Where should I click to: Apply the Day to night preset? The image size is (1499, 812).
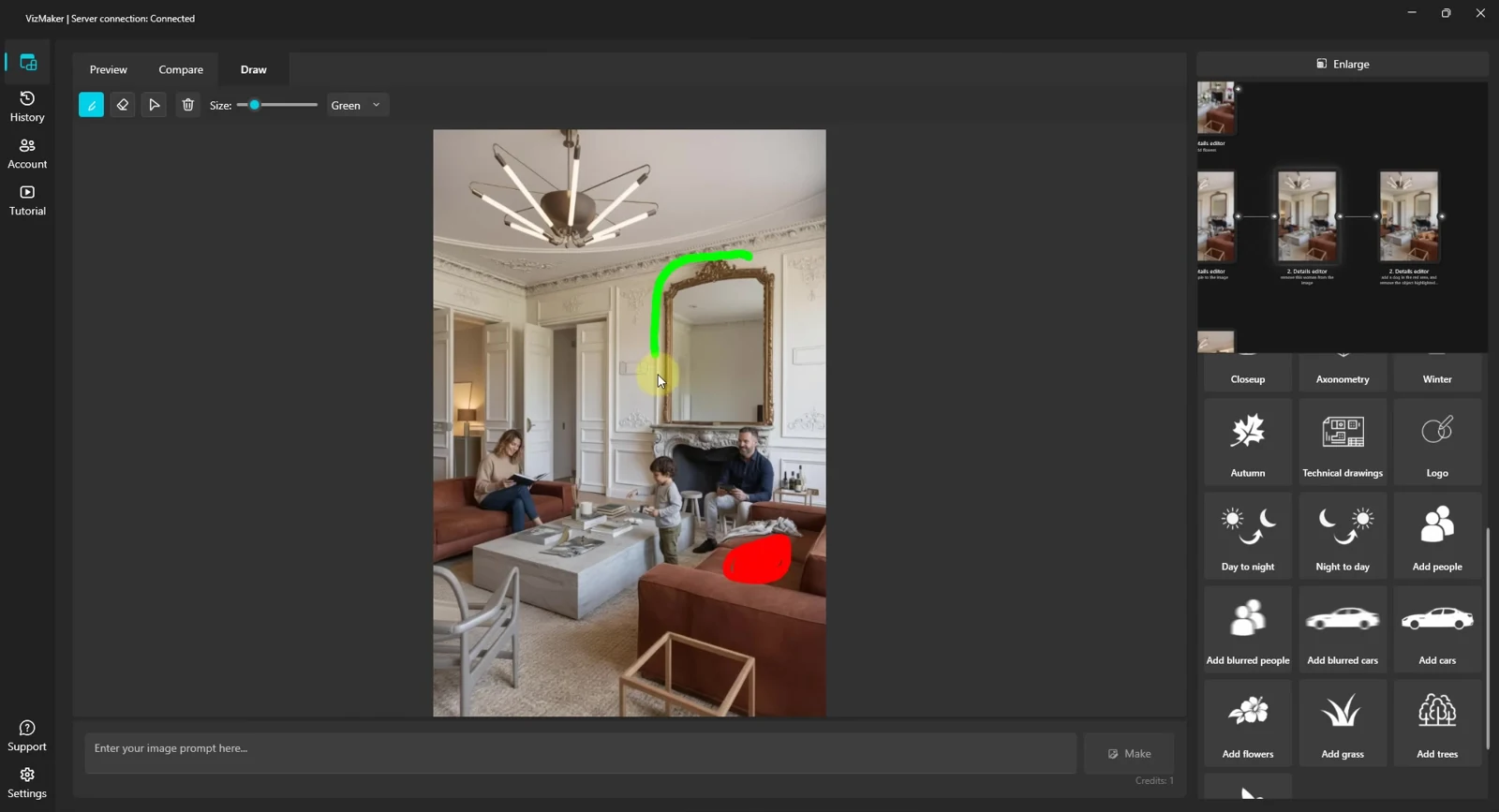[x=1248, y=535]
